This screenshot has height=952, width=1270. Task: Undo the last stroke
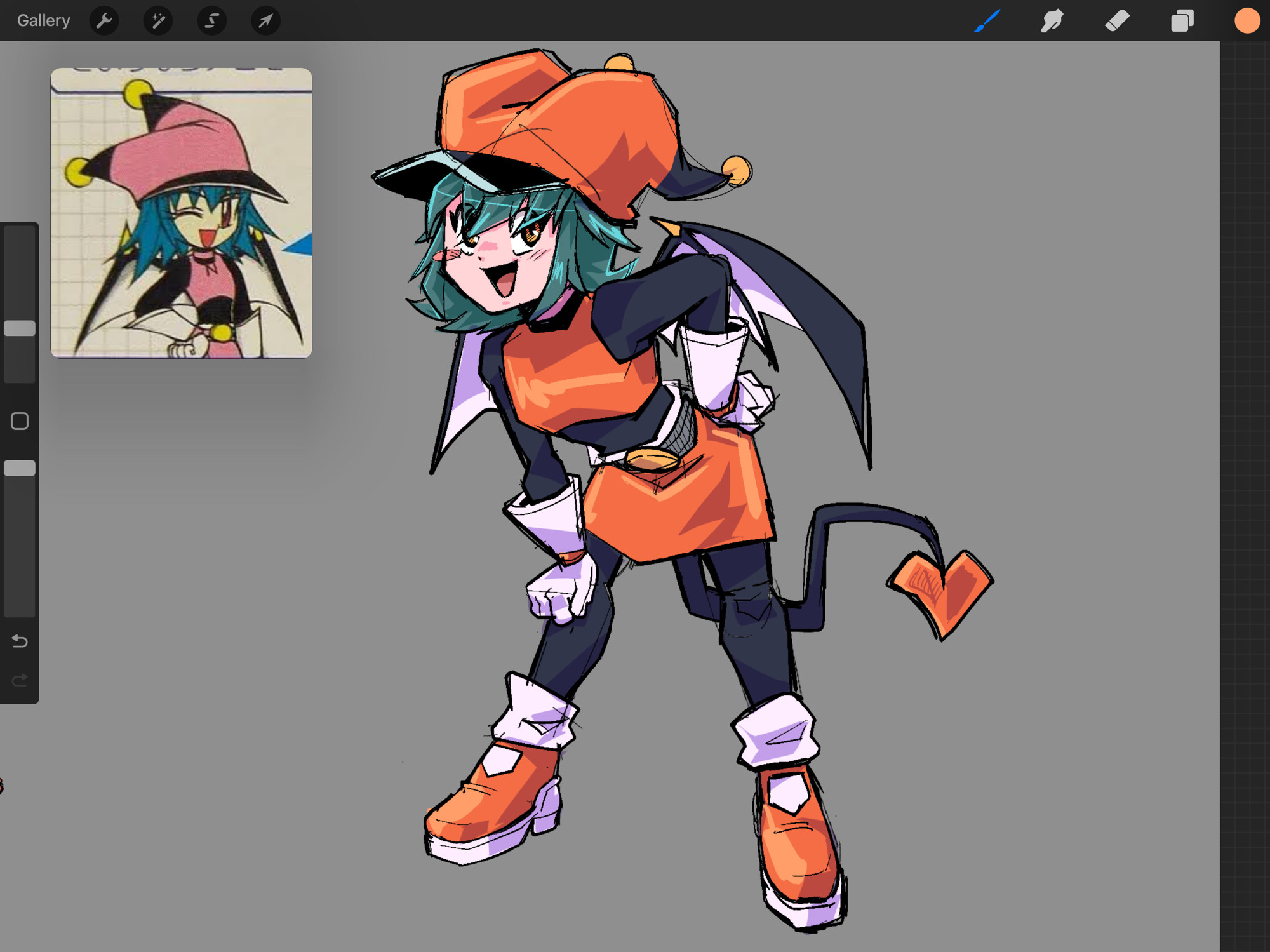[x=20, y=641]
